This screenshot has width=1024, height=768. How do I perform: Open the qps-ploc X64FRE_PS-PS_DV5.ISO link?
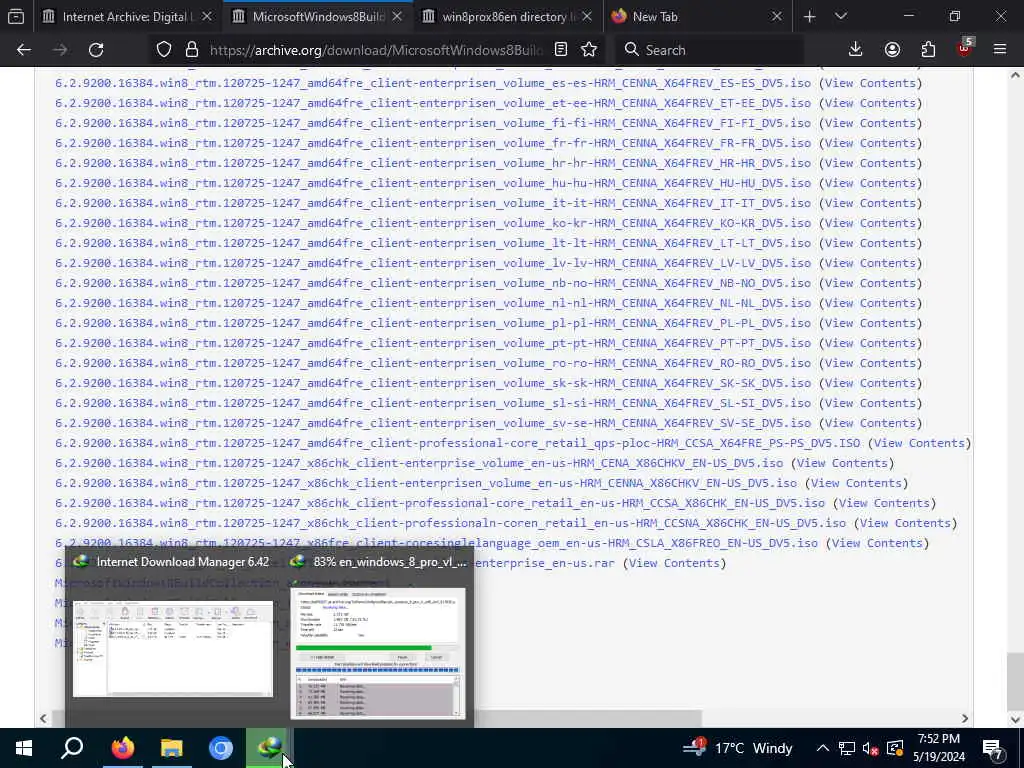(x=458, y=443)
